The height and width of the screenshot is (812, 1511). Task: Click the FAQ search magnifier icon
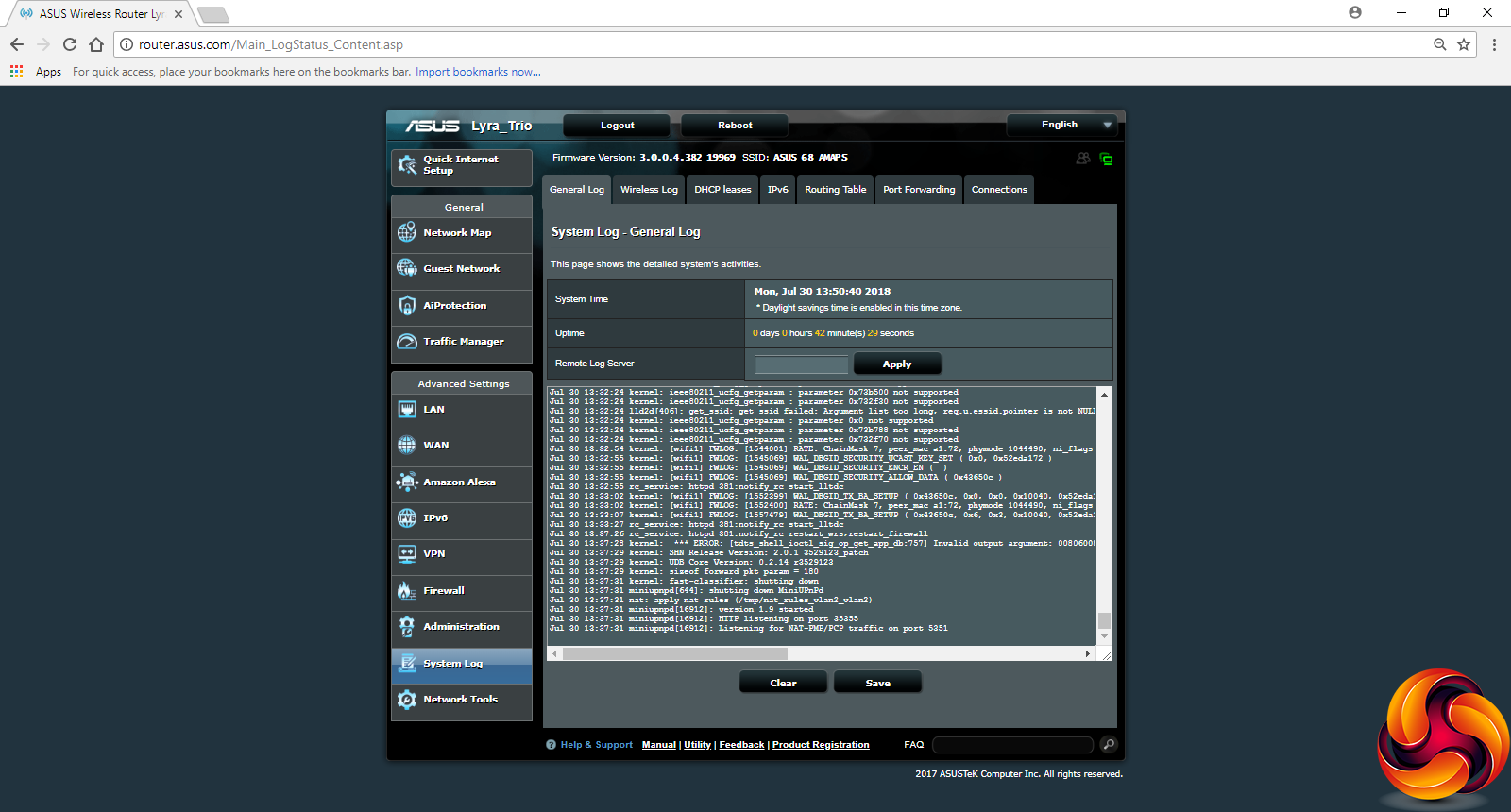(x=1109, y=745)
